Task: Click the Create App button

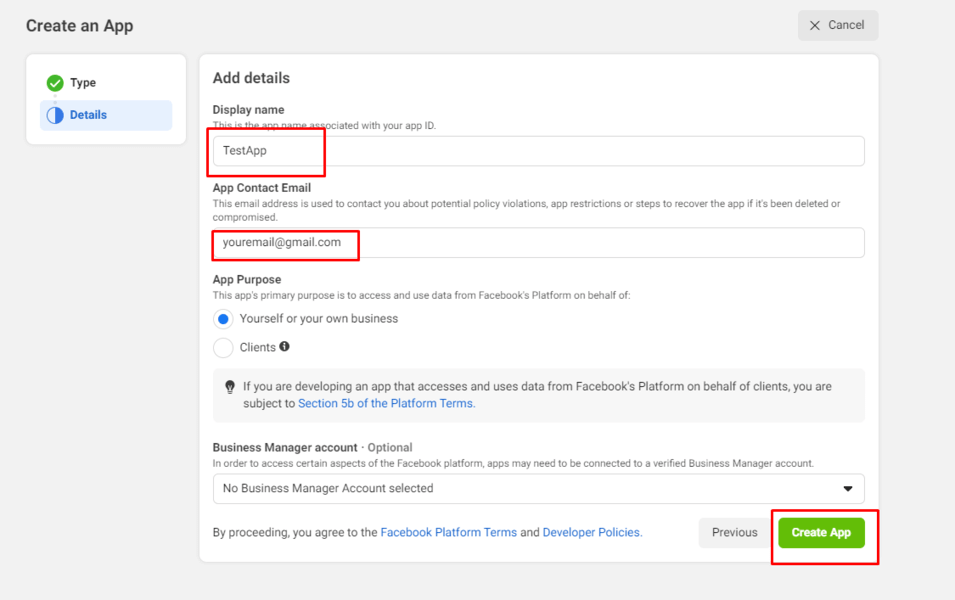Action: pyautogui.click(x=821, y=532)
